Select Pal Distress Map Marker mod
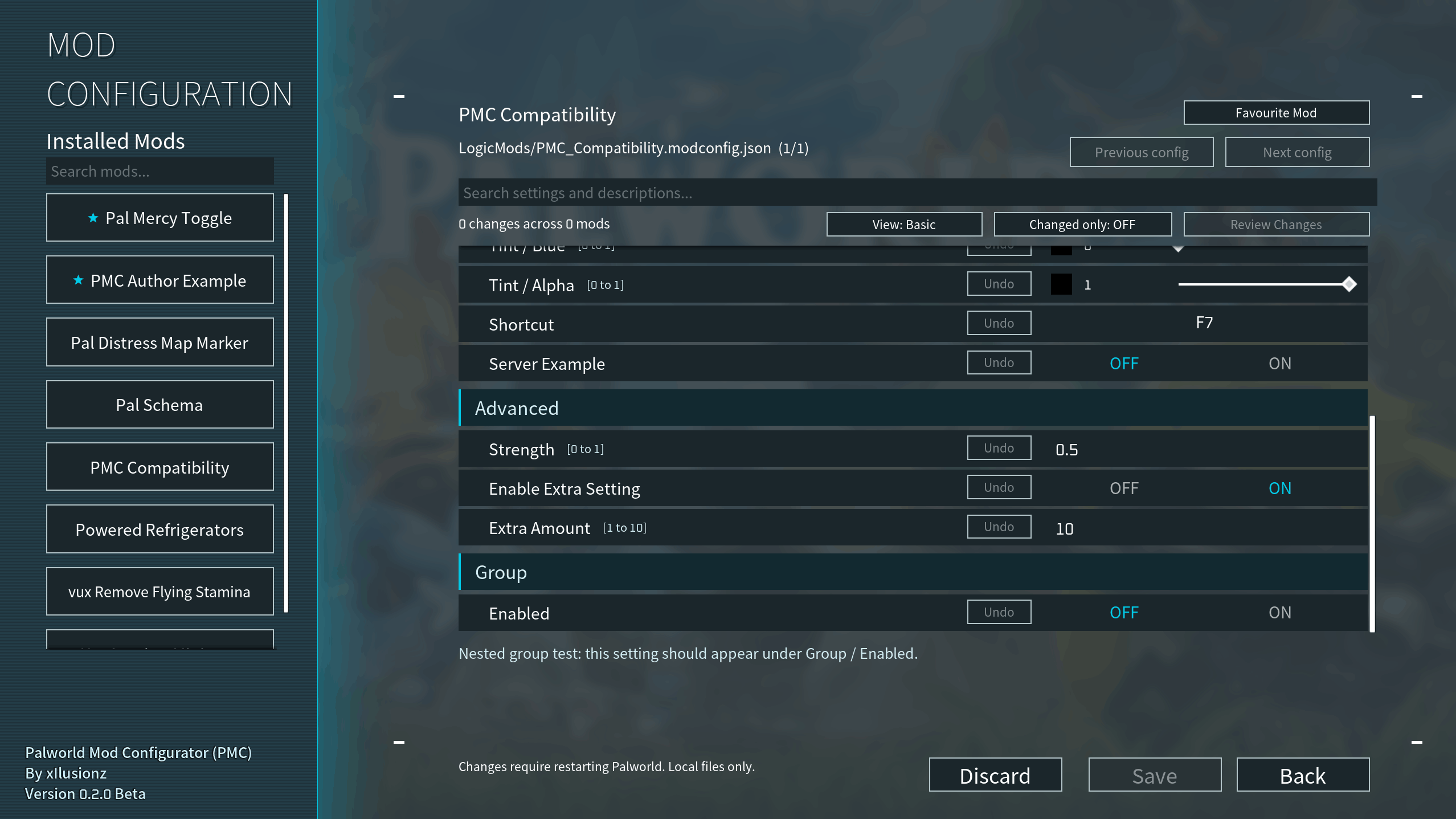This screenshot has height=819, width=1456. pyautogui.click(x=159, y=343)
